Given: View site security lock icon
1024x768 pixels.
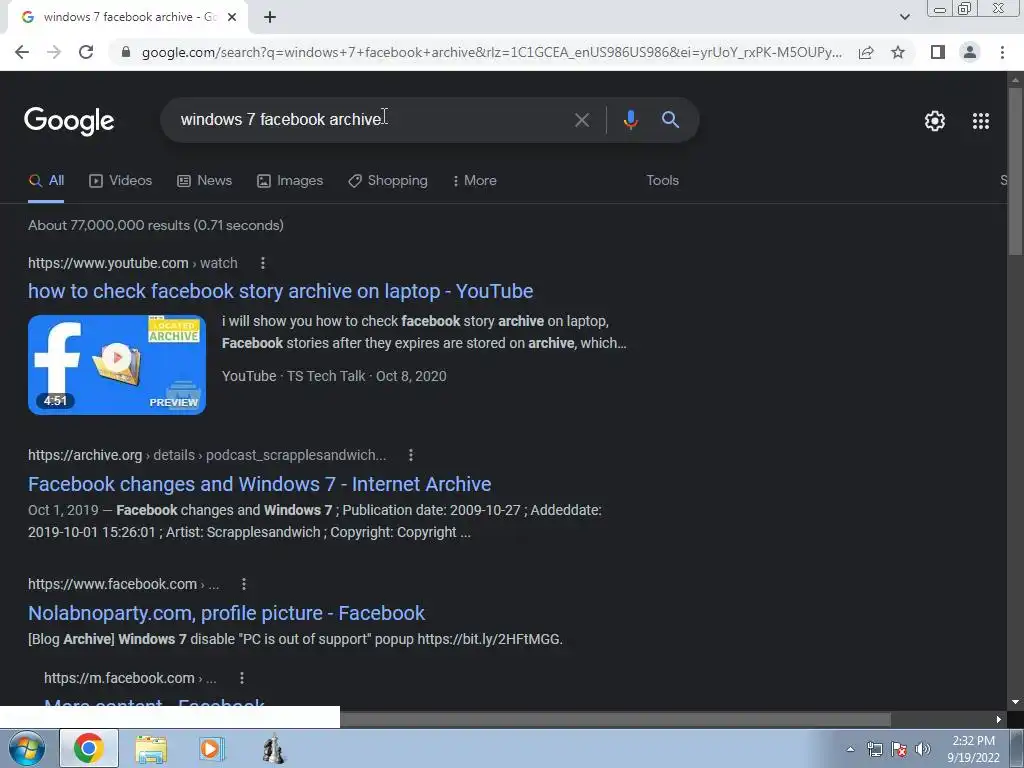Looking at the screenshot, I should [126, 52].
